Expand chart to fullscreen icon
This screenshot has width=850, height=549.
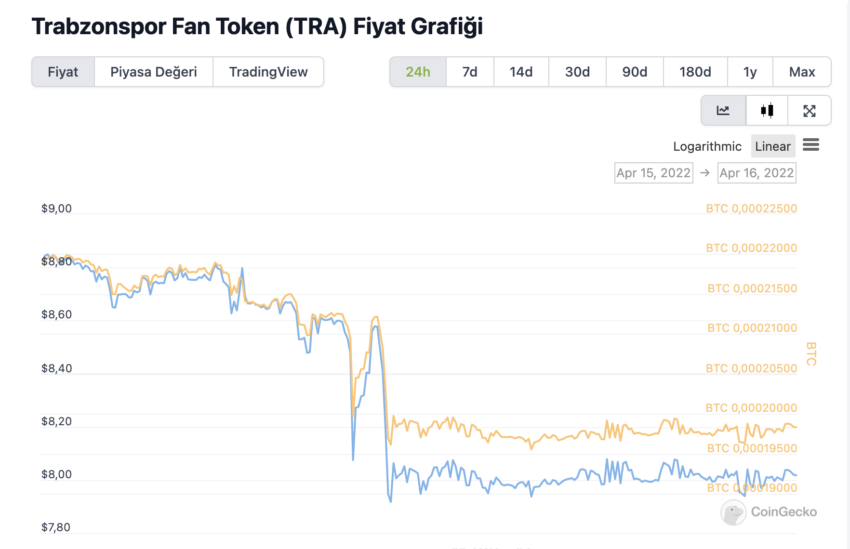pos(809,111)
